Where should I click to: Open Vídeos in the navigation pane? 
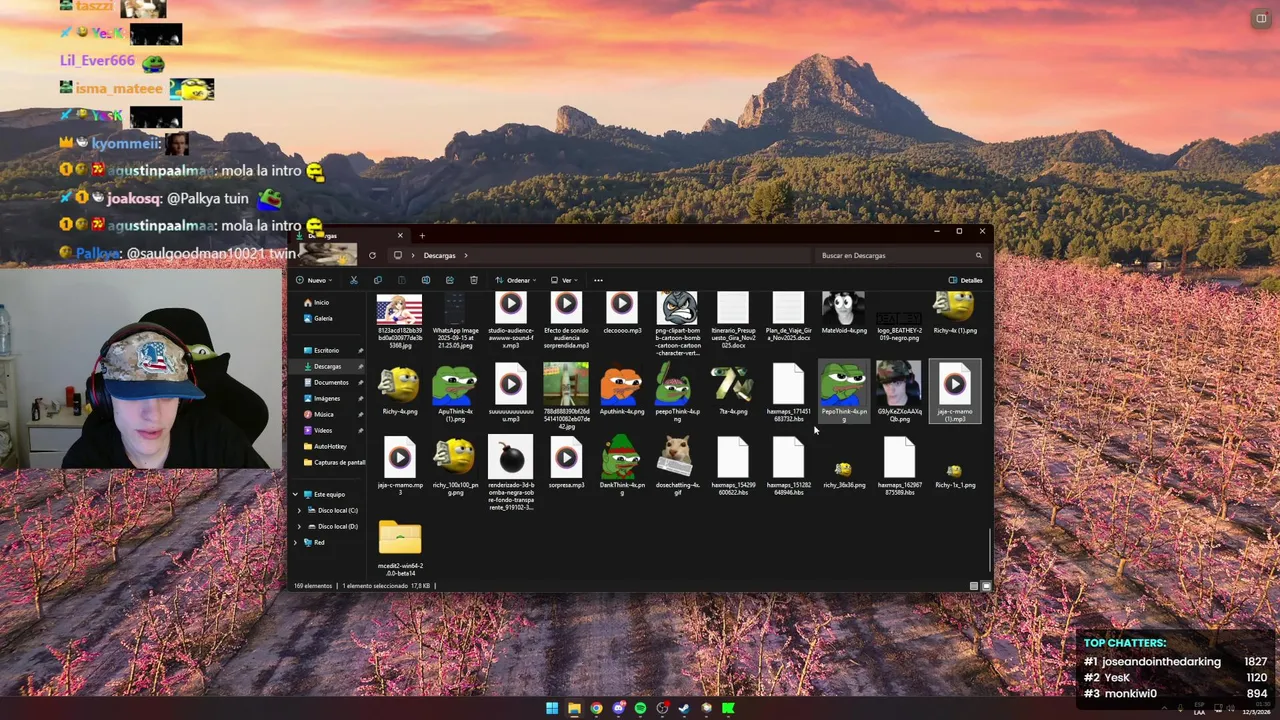click(x=323, y=430)
